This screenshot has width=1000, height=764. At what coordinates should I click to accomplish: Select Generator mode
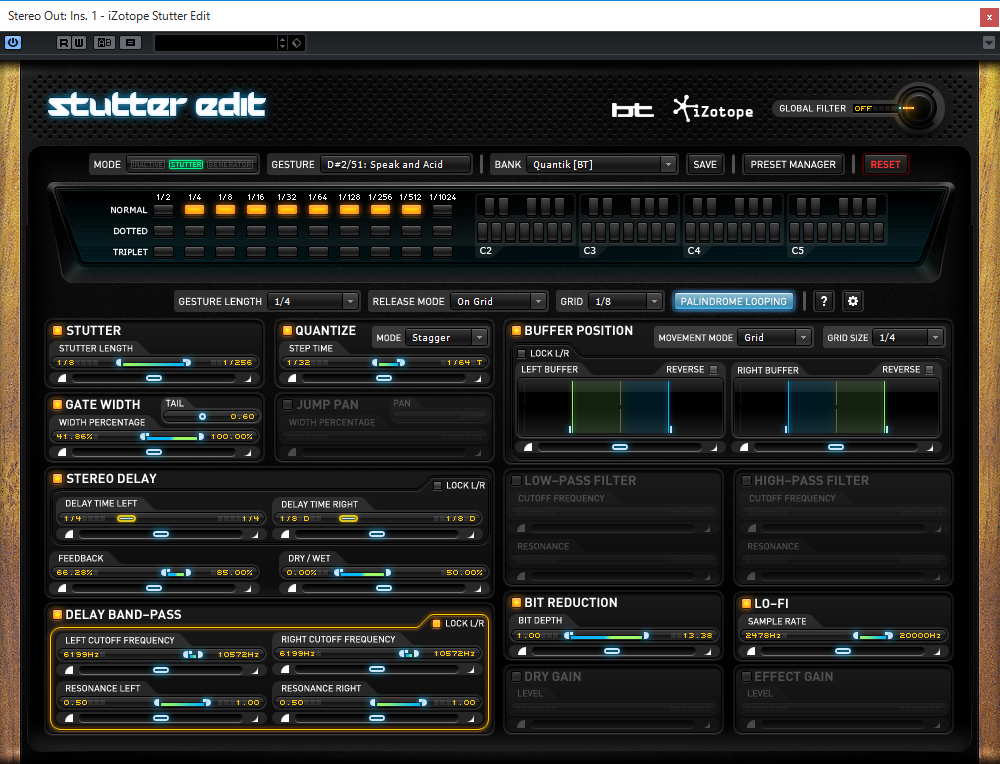point(230,165)
